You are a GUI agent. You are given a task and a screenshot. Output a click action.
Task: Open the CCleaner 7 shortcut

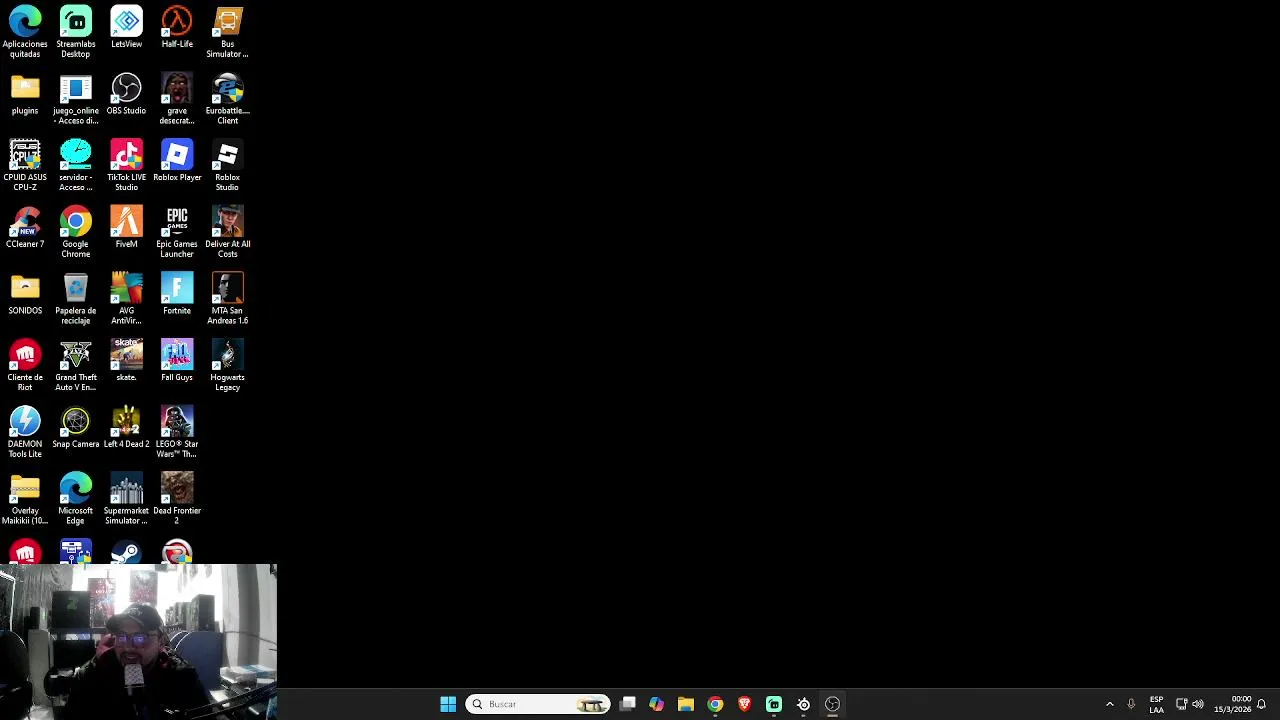[25, 228]
